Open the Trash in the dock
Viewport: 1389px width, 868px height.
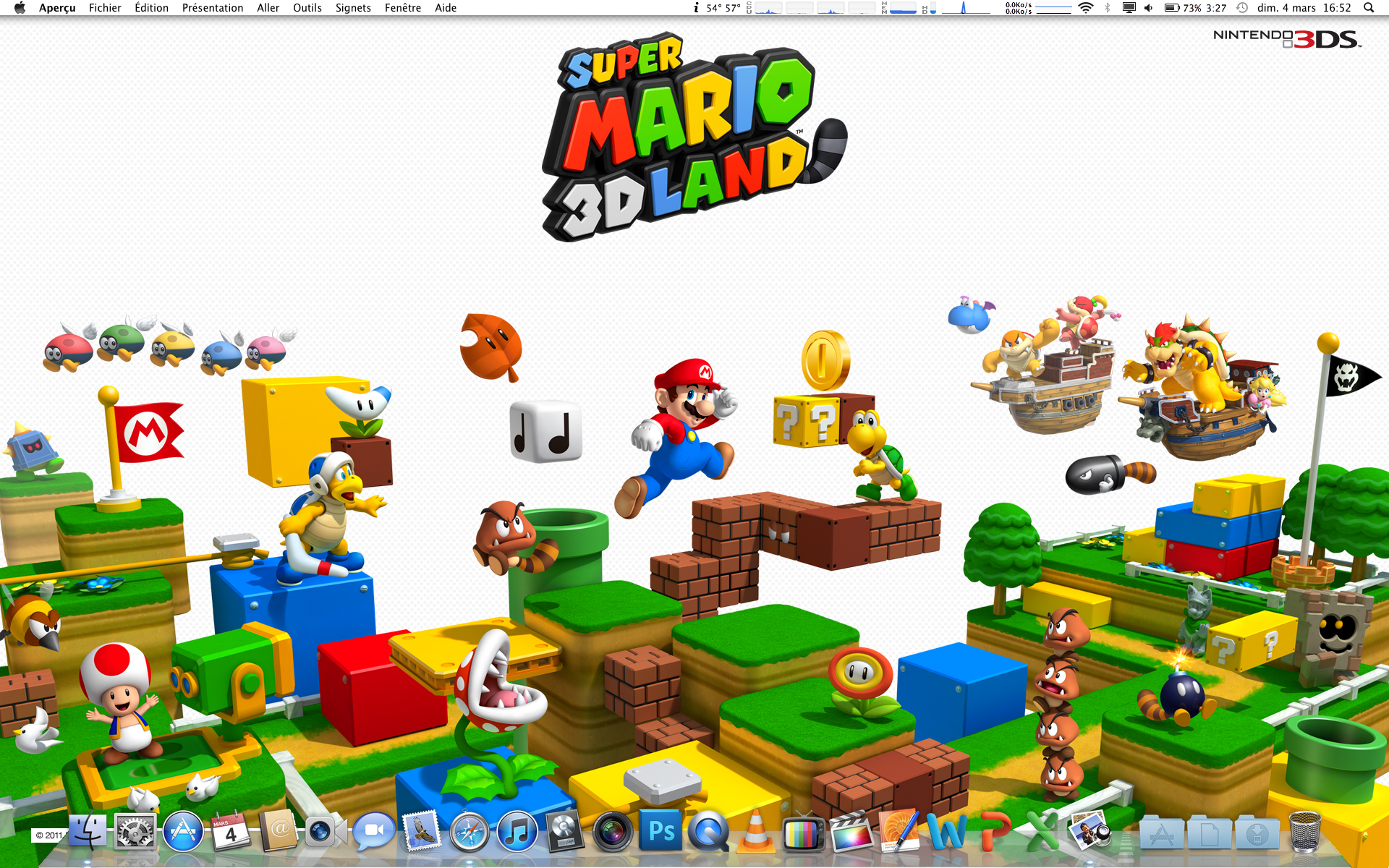click(1305, 831)
